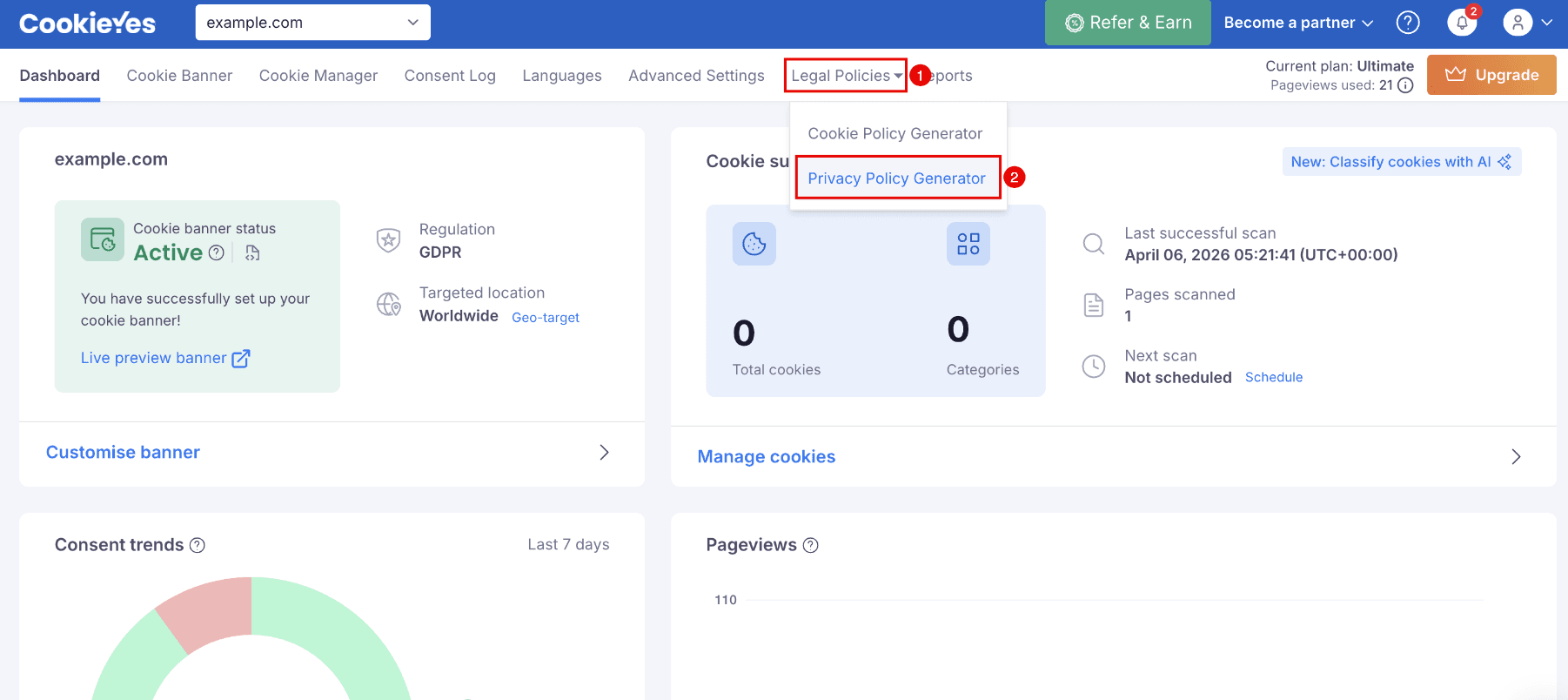Expand the Customise banner arrow chevron
1568x700 pixels.
604,452
